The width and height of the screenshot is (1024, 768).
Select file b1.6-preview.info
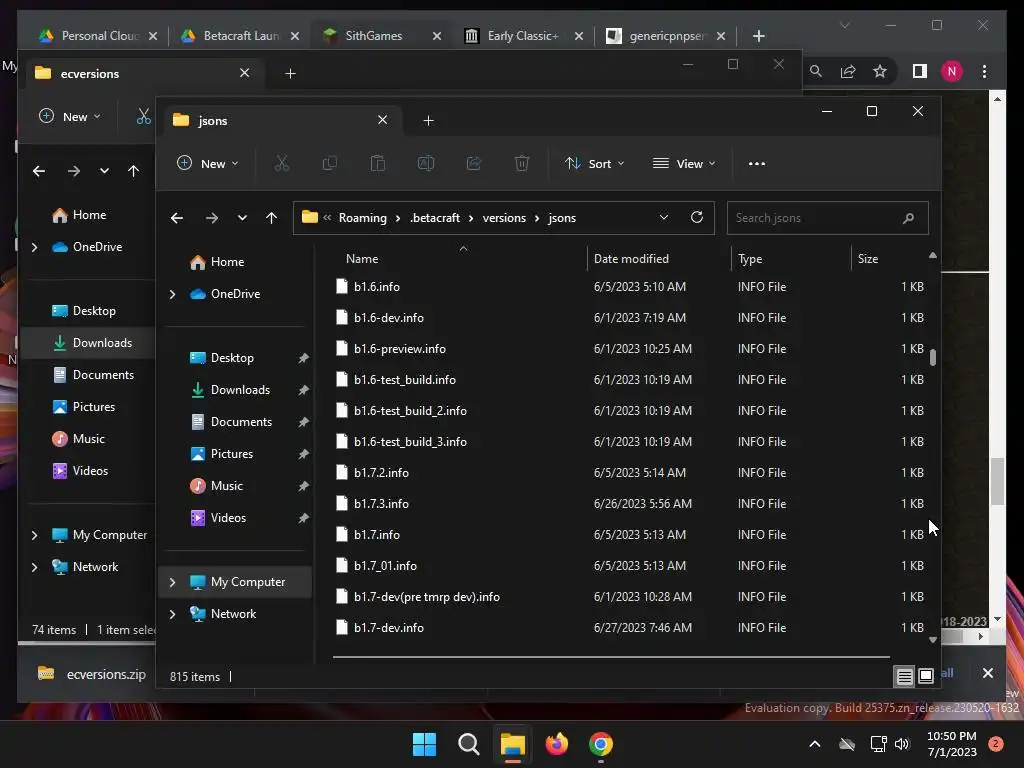400,349
